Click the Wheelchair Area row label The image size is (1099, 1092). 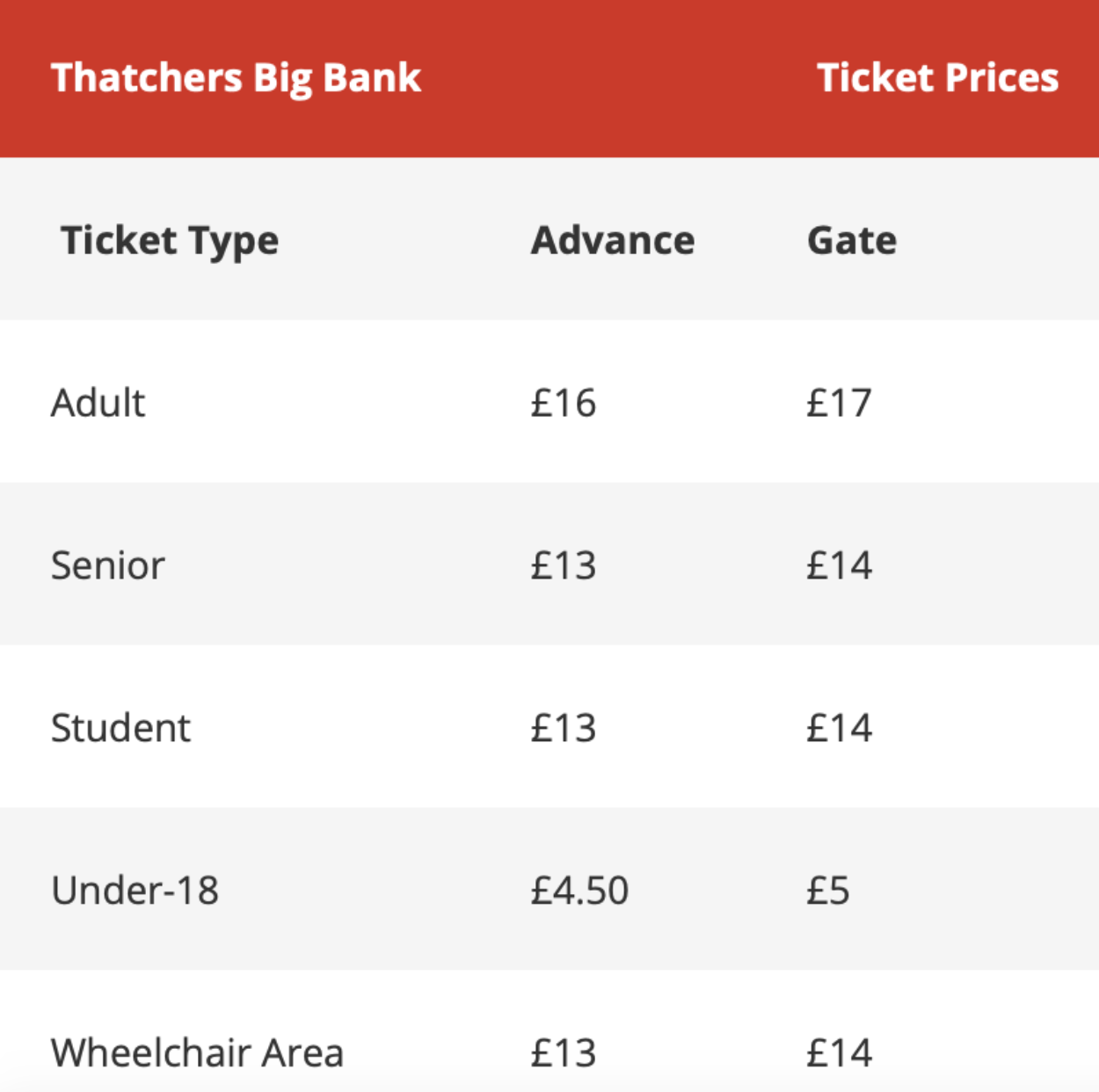pyautogui.click(x=197, y=1053)
